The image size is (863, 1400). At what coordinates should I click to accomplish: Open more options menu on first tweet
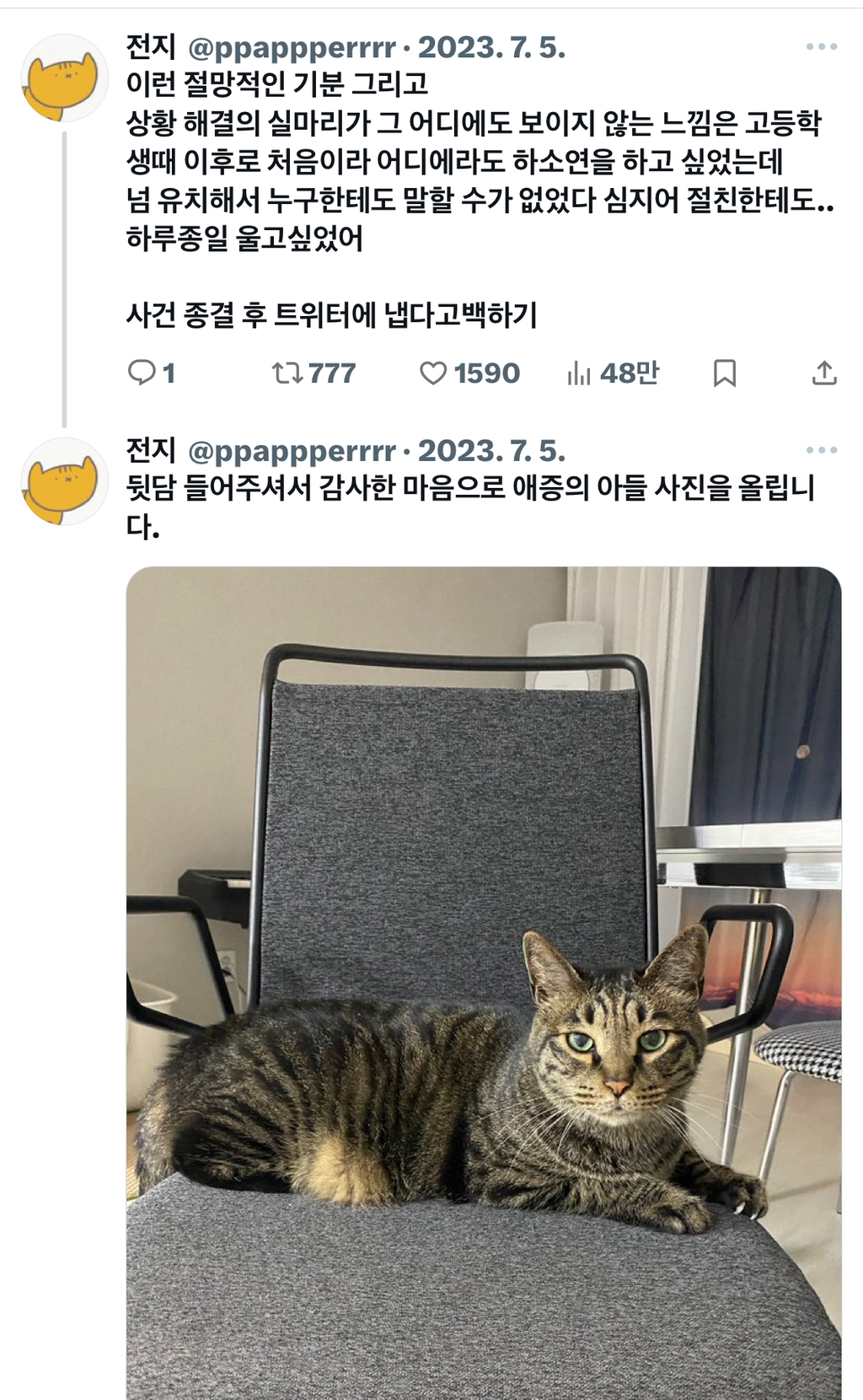[x=822, y=46]
